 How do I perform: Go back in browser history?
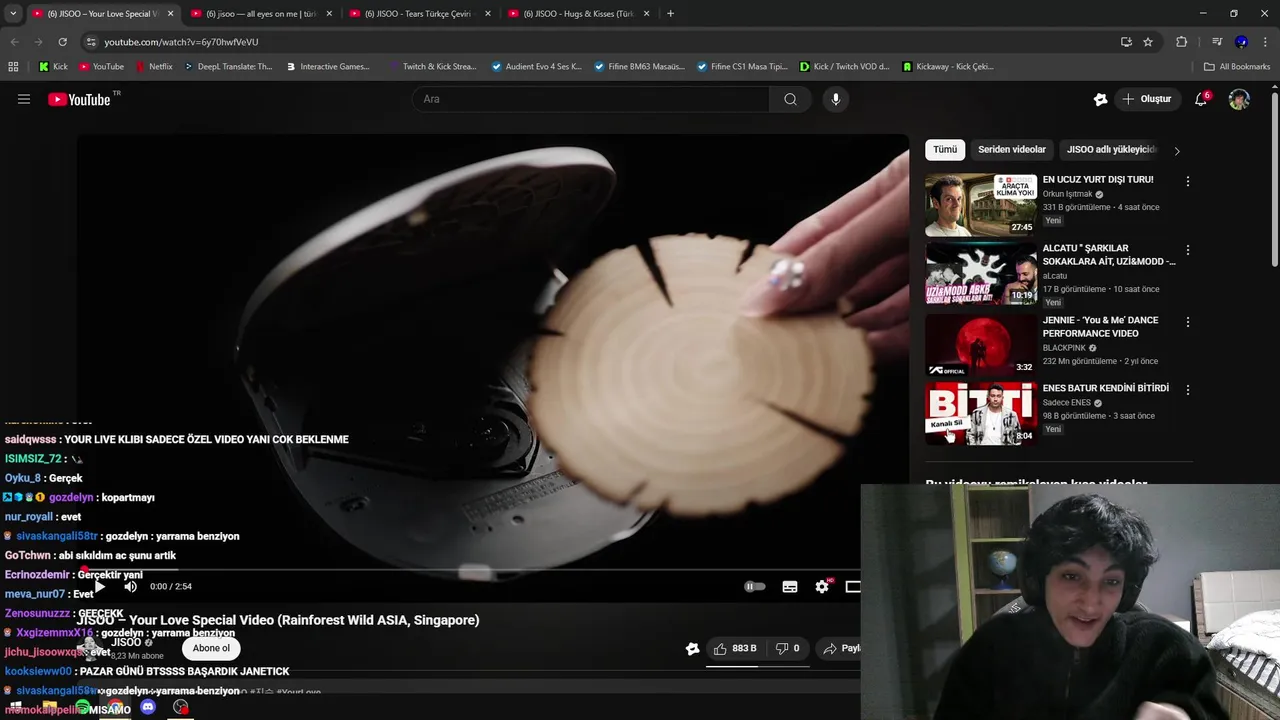[x=14, y=42]
